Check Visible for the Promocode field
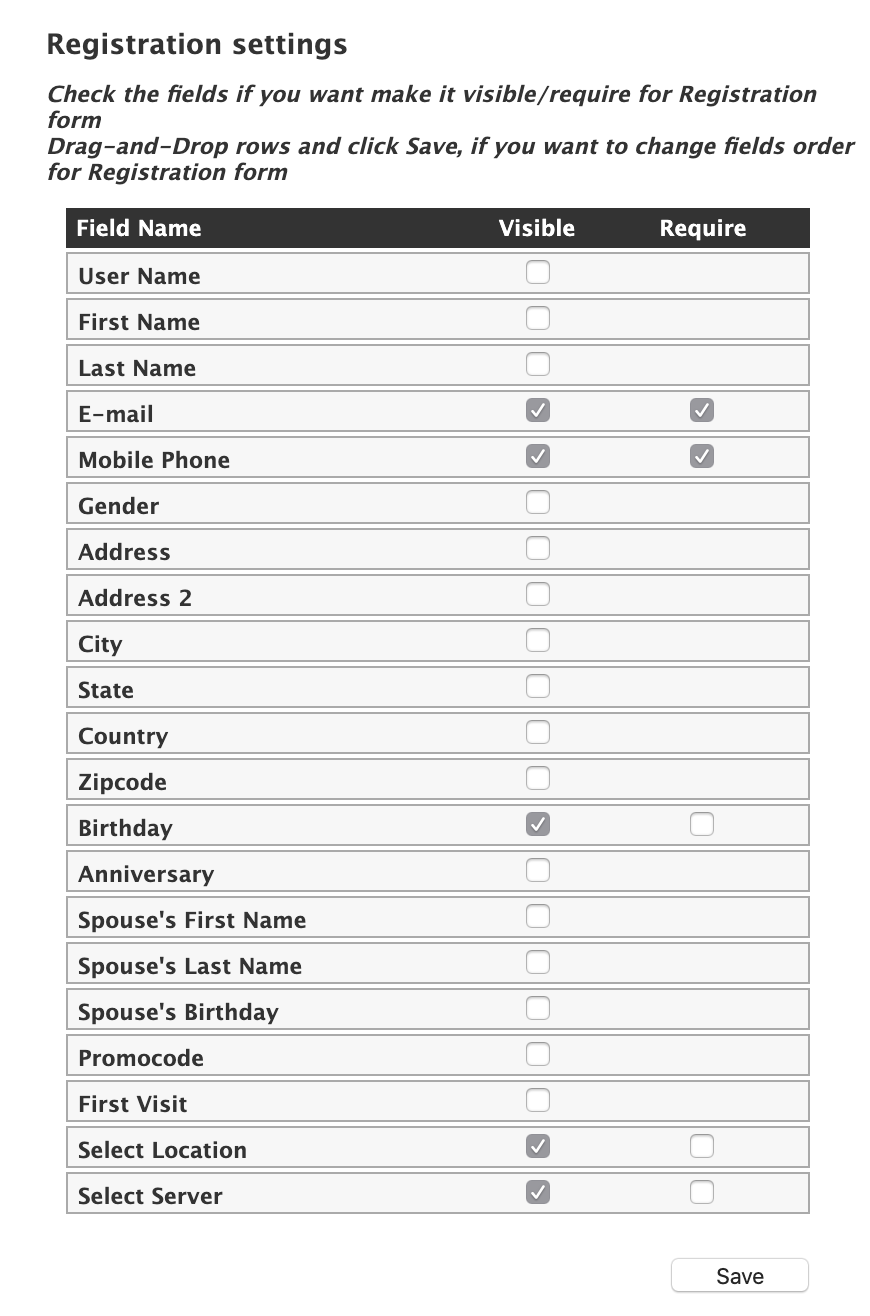 537,1054
